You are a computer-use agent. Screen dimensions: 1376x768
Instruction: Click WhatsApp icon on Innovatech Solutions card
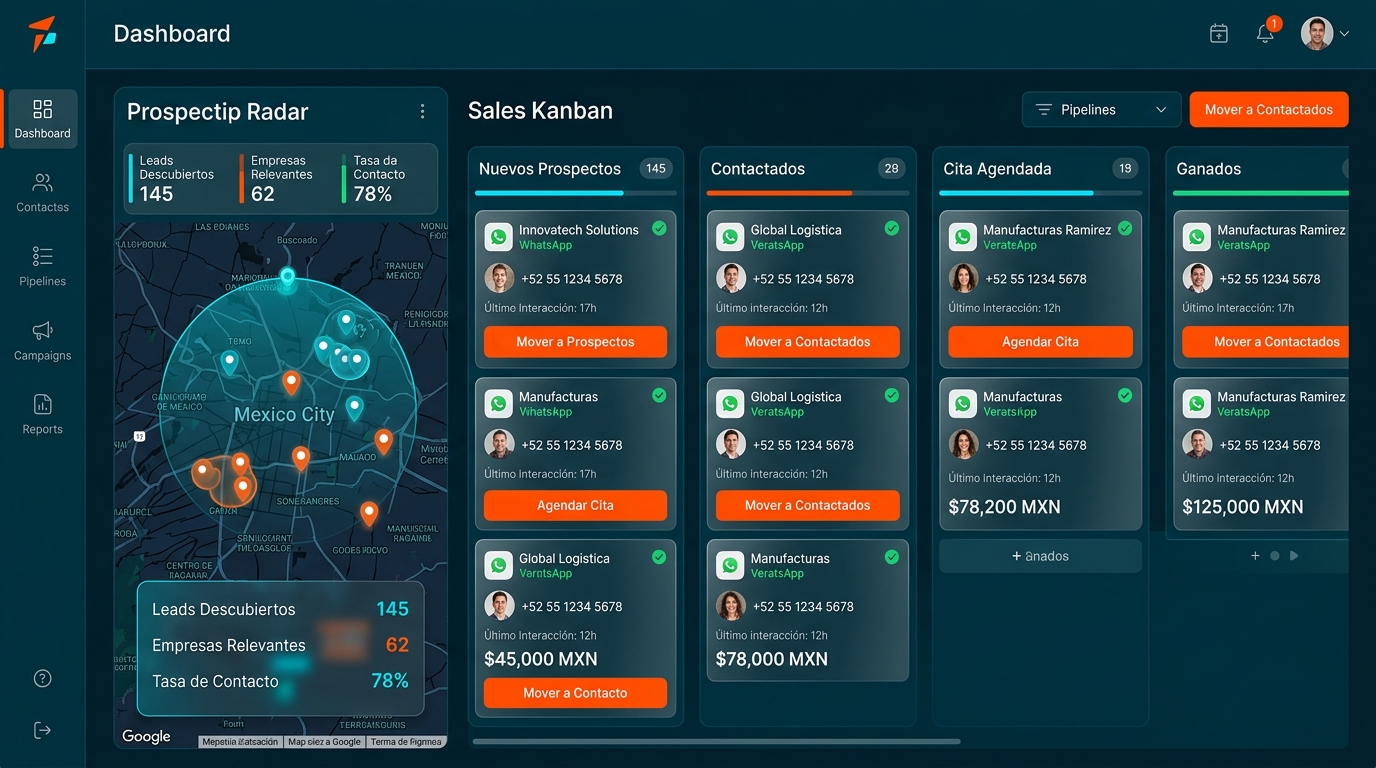(x=498, y=237)
